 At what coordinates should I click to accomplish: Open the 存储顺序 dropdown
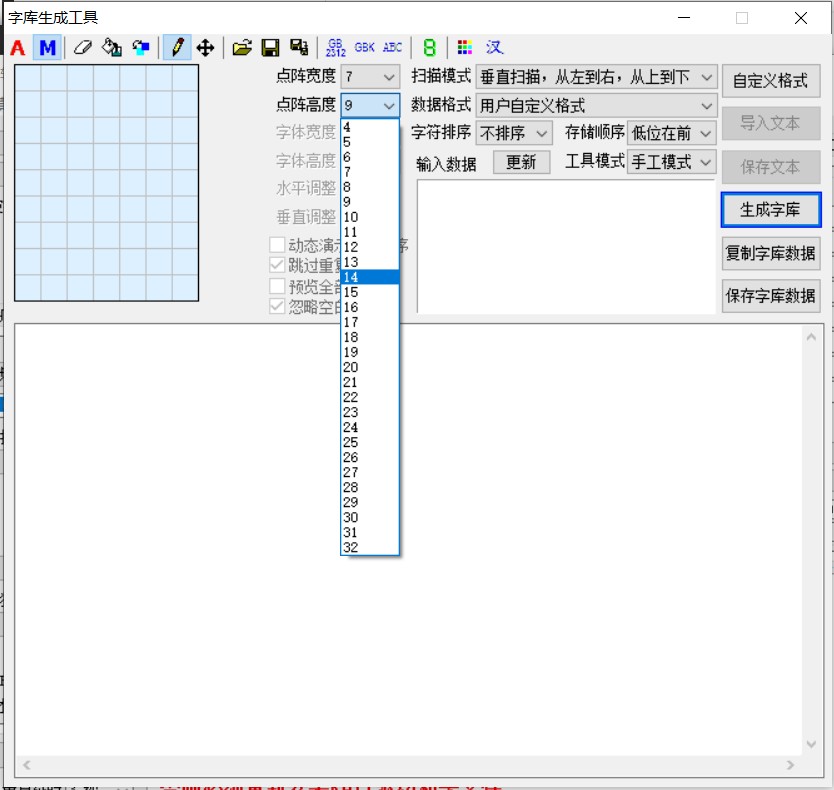point(672,134)
